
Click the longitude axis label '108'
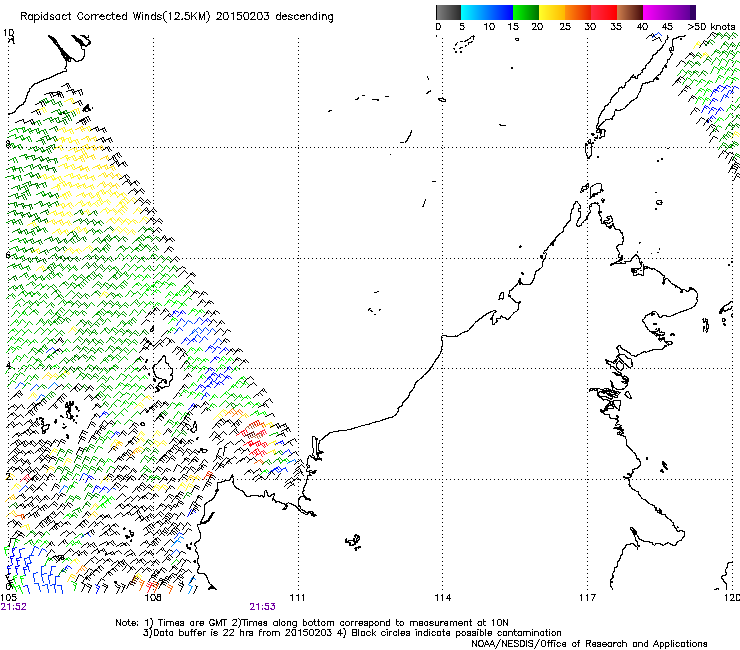[153, 598]
